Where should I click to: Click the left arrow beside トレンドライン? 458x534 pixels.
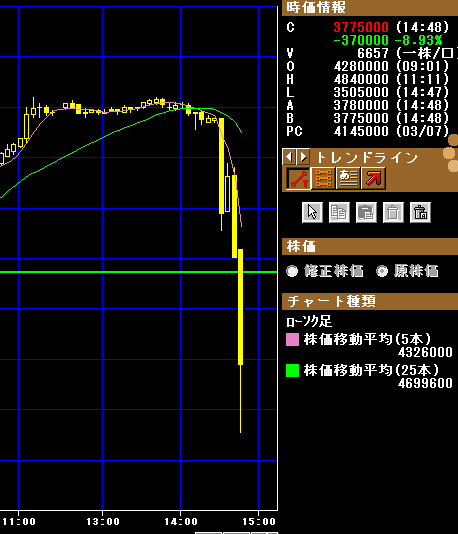click(289, 157)
